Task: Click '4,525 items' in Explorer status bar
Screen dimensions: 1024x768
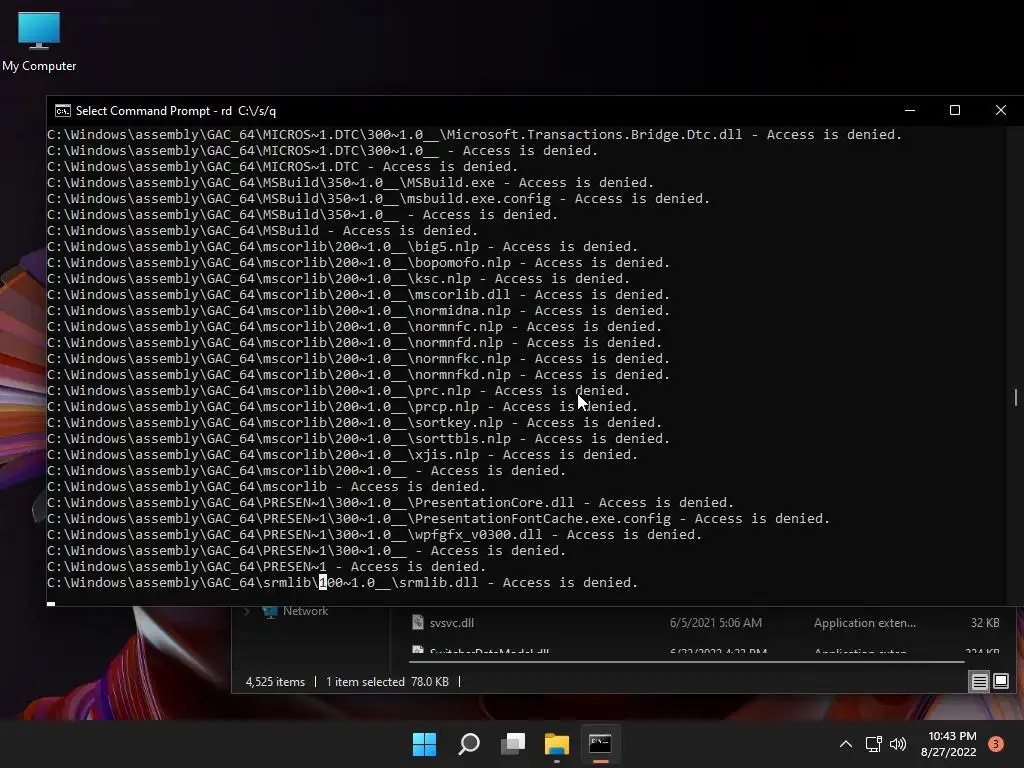Action: point(275,682)
